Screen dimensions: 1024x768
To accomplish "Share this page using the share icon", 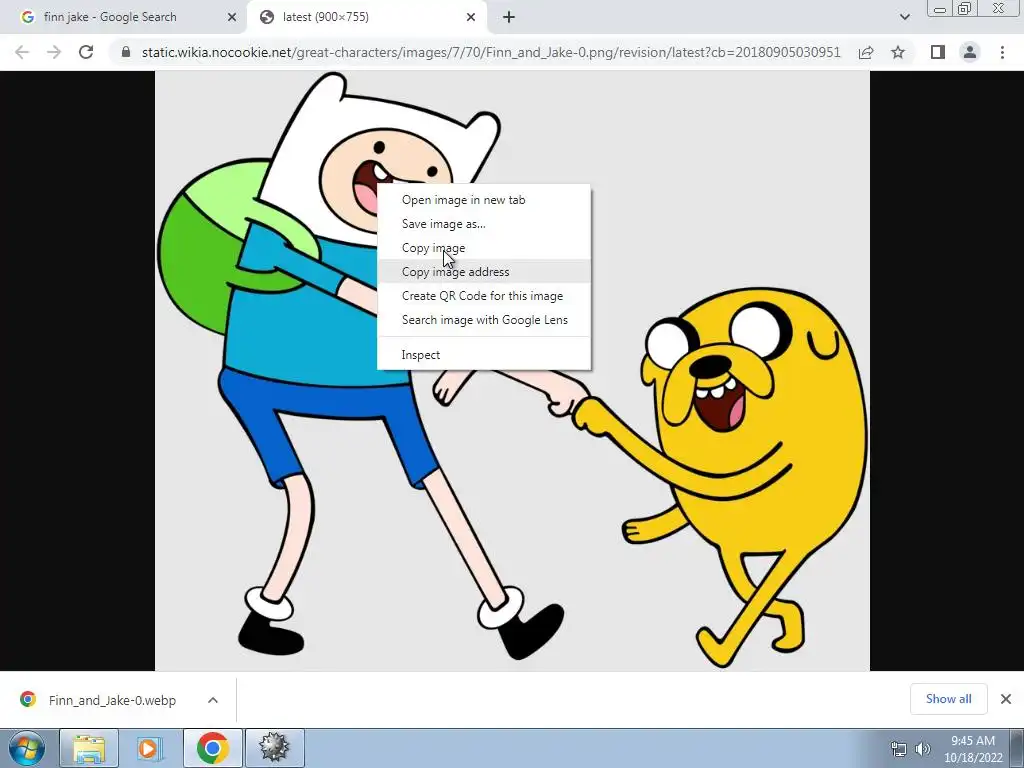I will 866,52.
